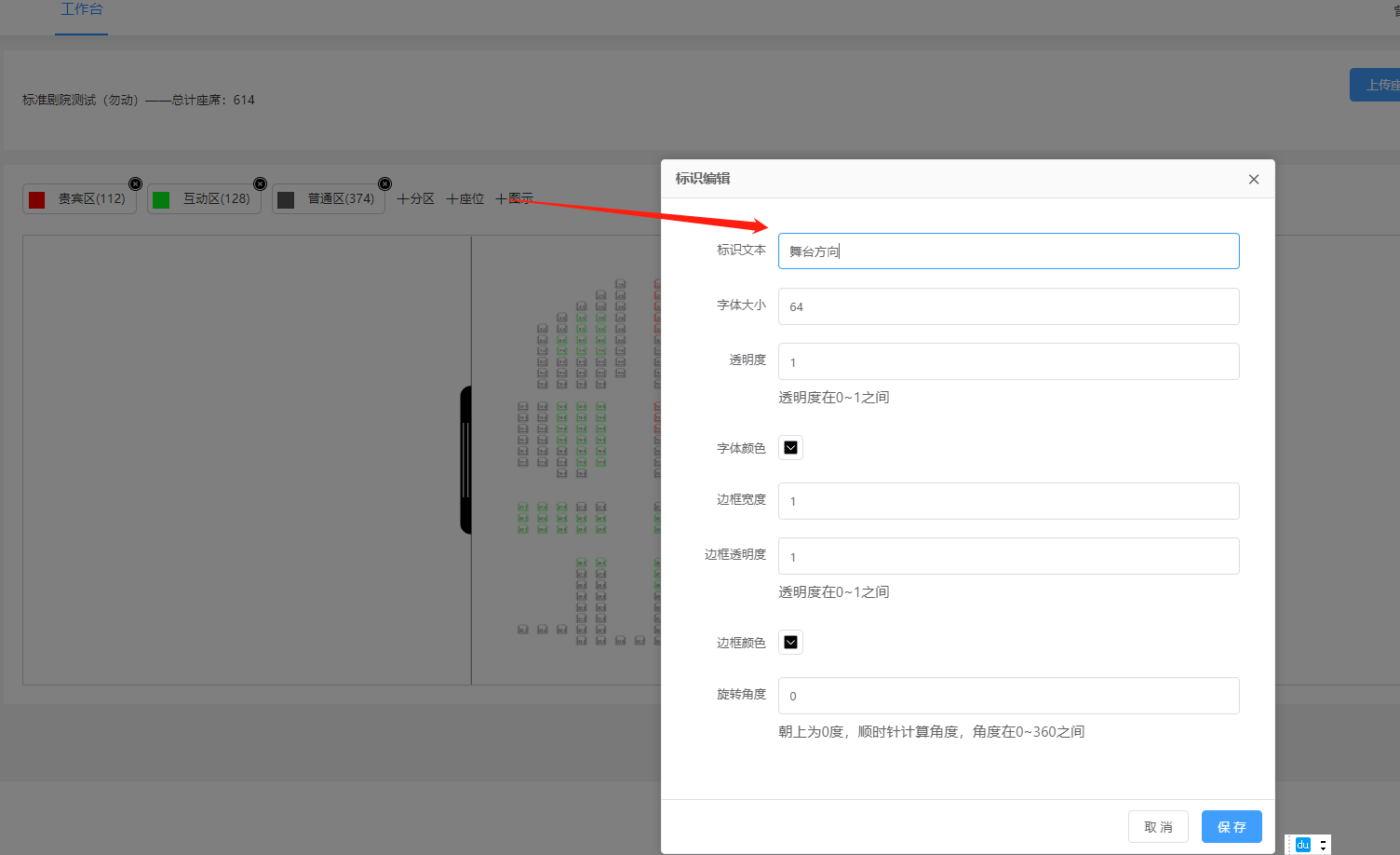Focus the 标识文本 text field
Screen dimensions: 1400x855
pos(1008,251)
